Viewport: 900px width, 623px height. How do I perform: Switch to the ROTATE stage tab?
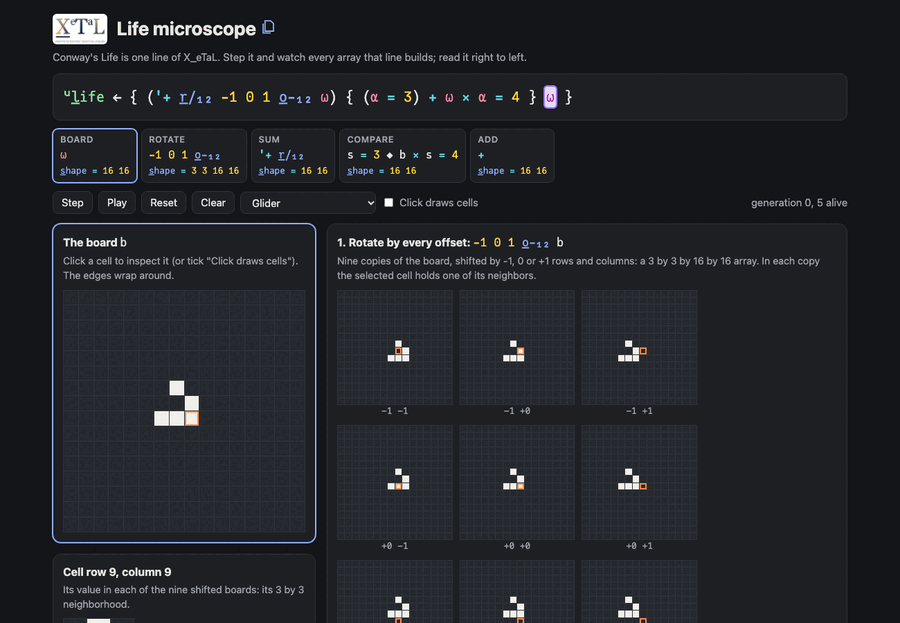click(194, 156)
